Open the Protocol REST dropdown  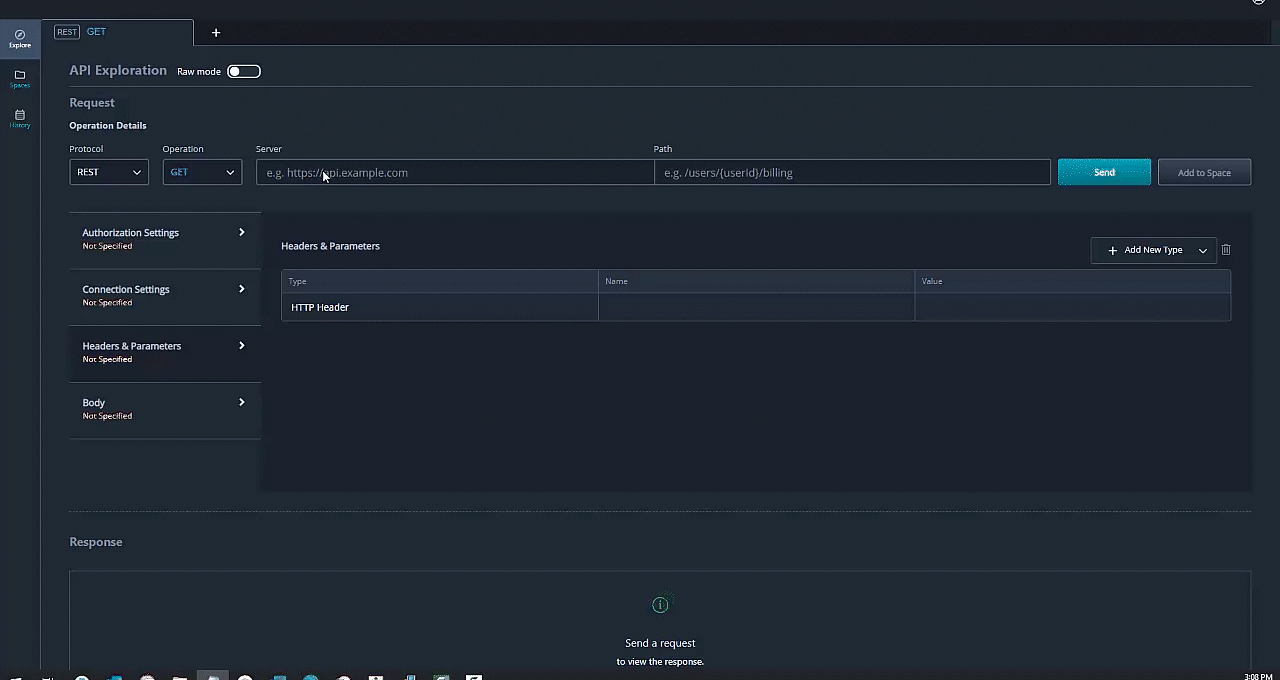point(109,172)
